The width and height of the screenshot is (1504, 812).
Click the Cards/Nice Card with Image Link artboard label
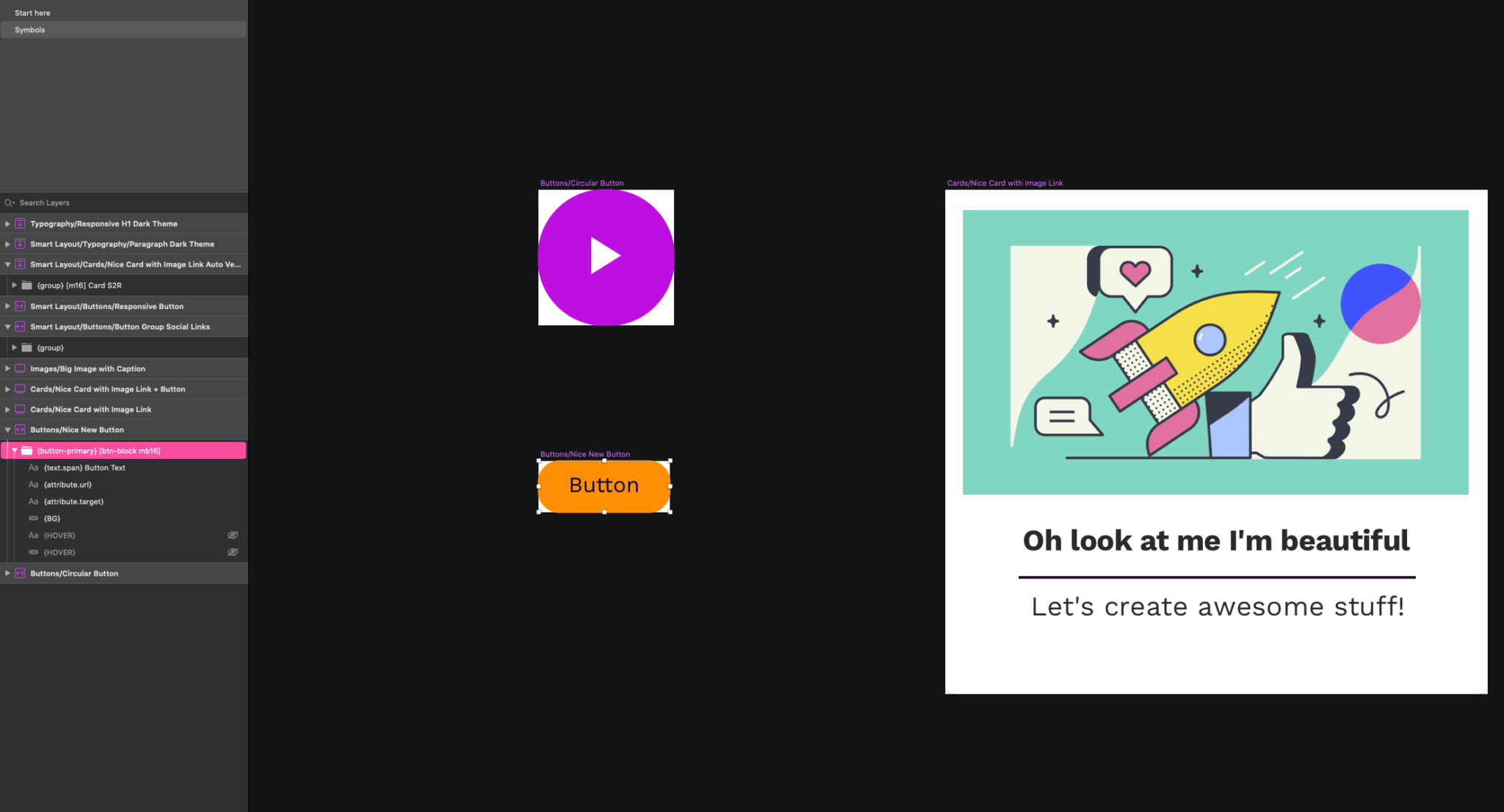point(1005,183)
